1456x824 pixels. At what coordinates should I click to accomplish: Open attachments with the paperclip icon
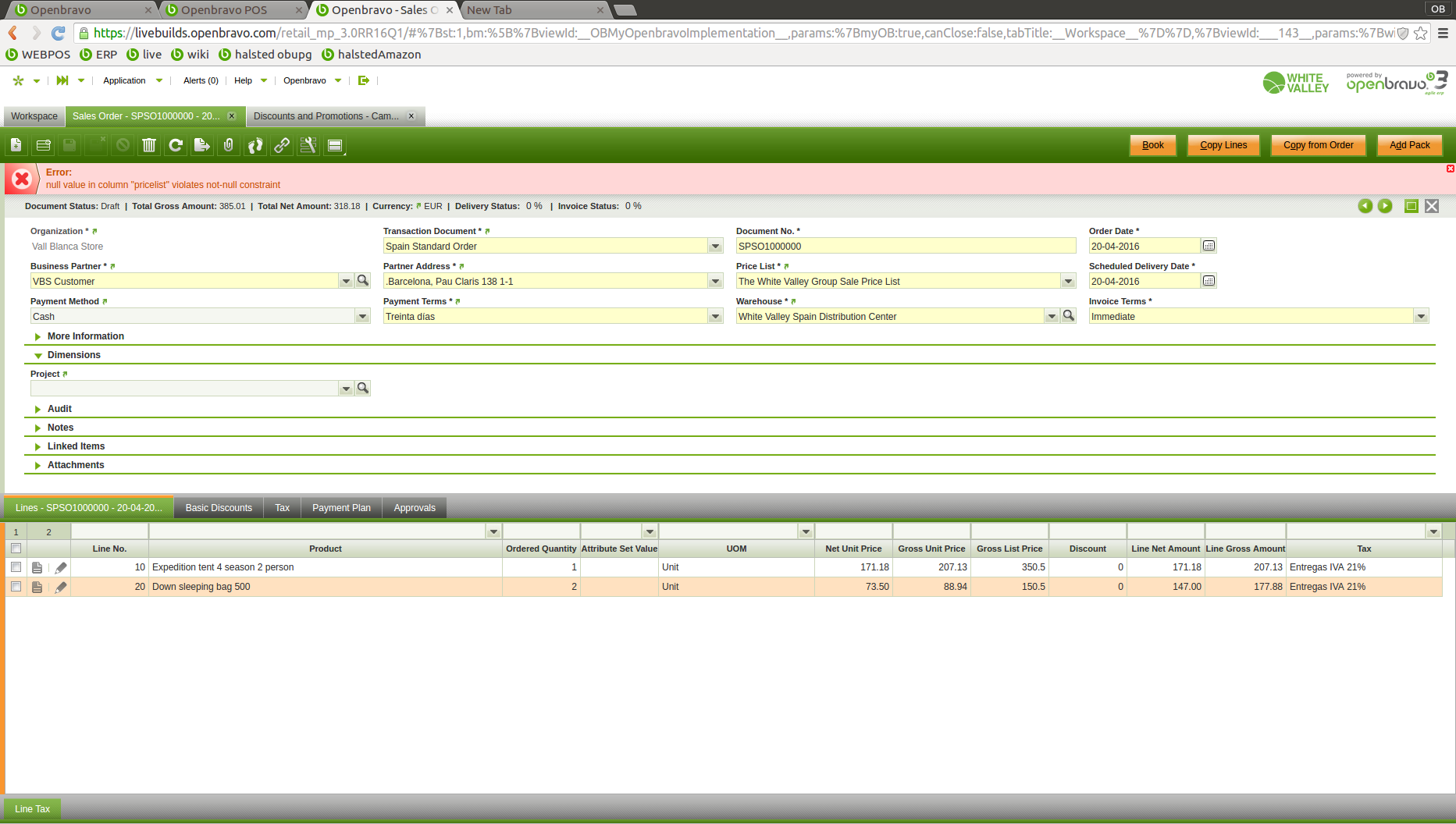[x=229, y=145]
